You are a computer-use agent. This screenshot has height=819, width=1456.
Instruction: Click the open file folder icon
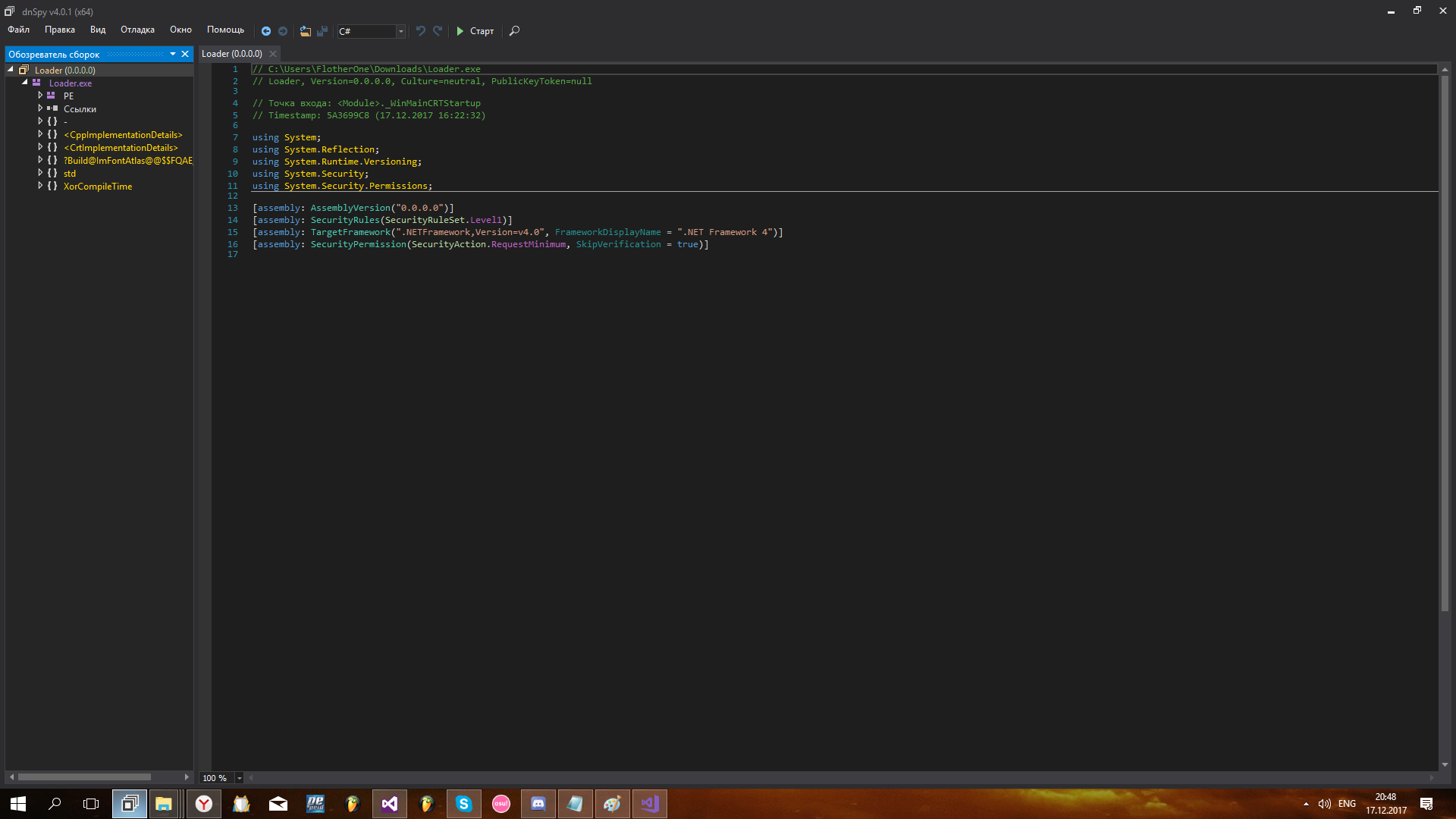(x=305, y=31)
